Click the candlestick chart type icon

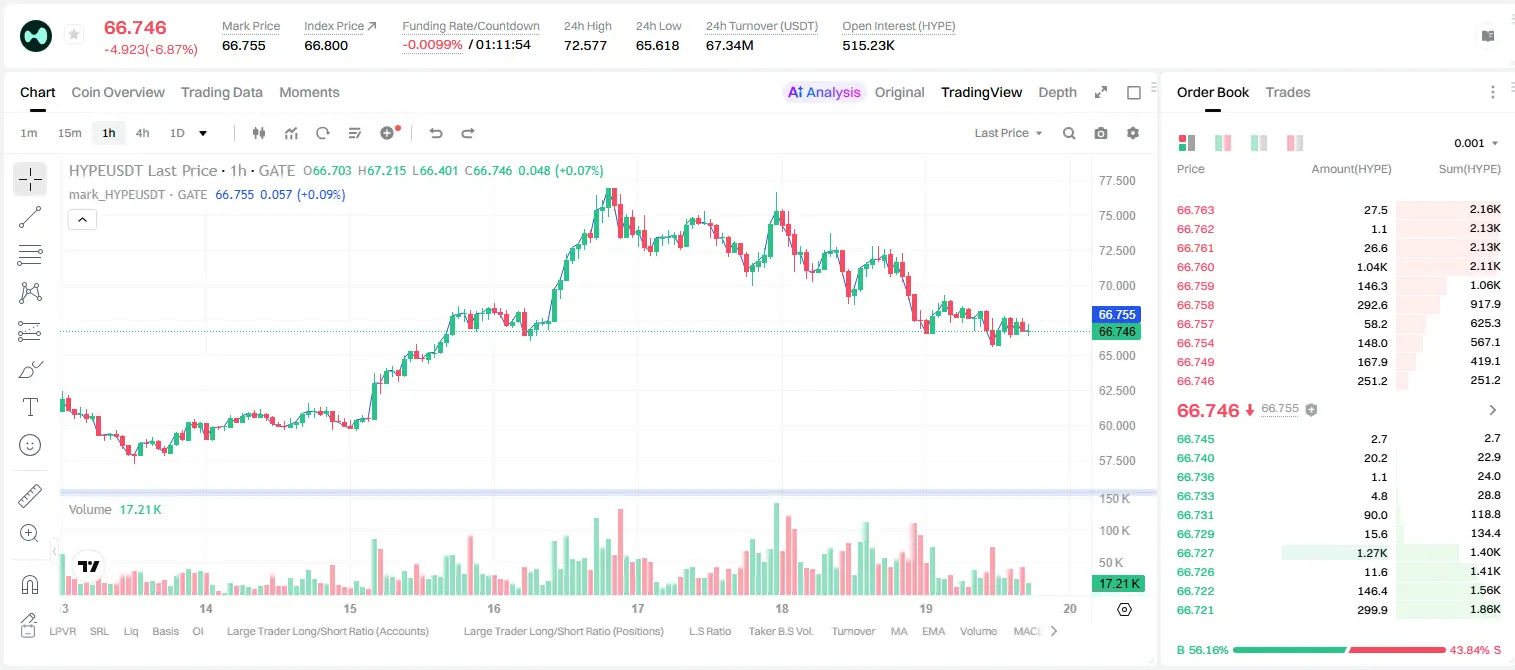coord(260,133)
